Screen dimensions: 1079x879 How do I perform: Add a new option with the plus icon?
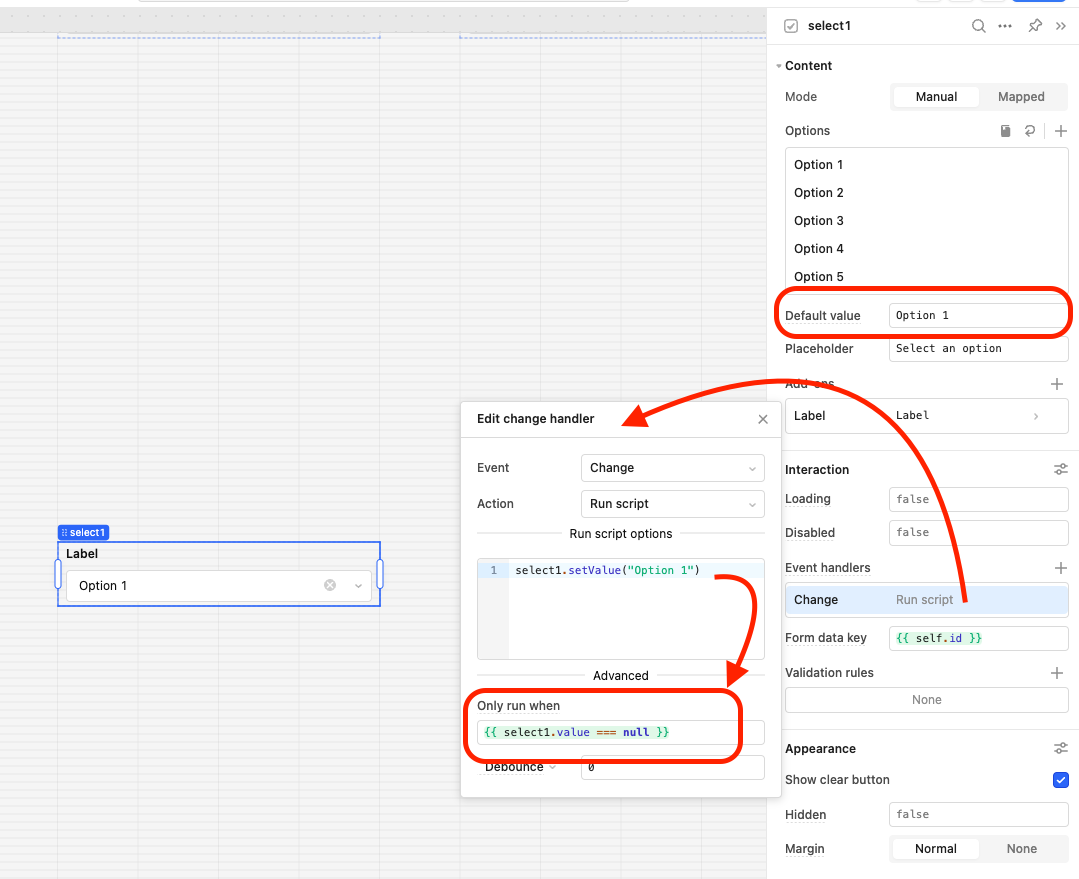point(1060,130)
